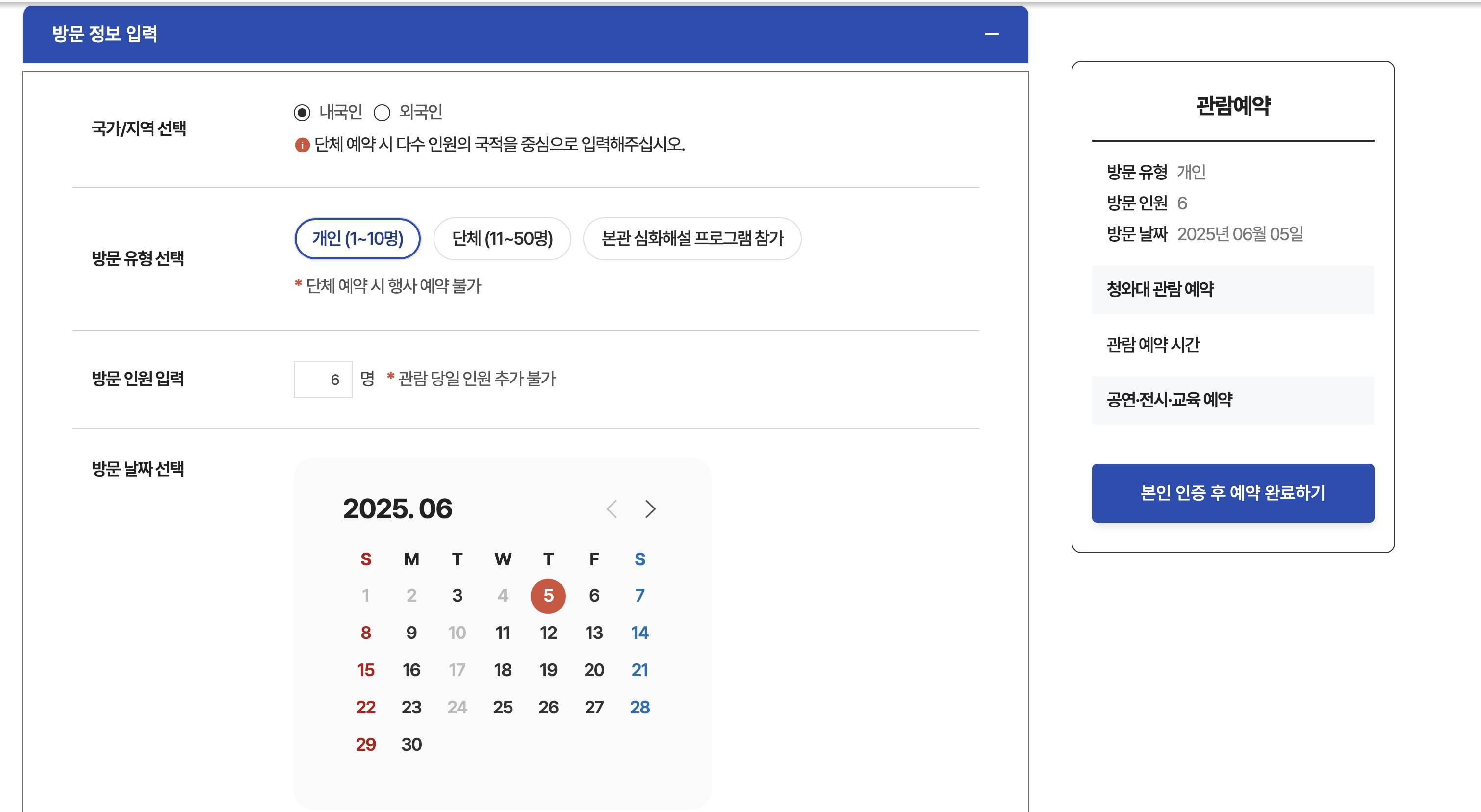Select June 28 Saturday date
Viewport: 1481px width, 812px height.
coord(639,707)
